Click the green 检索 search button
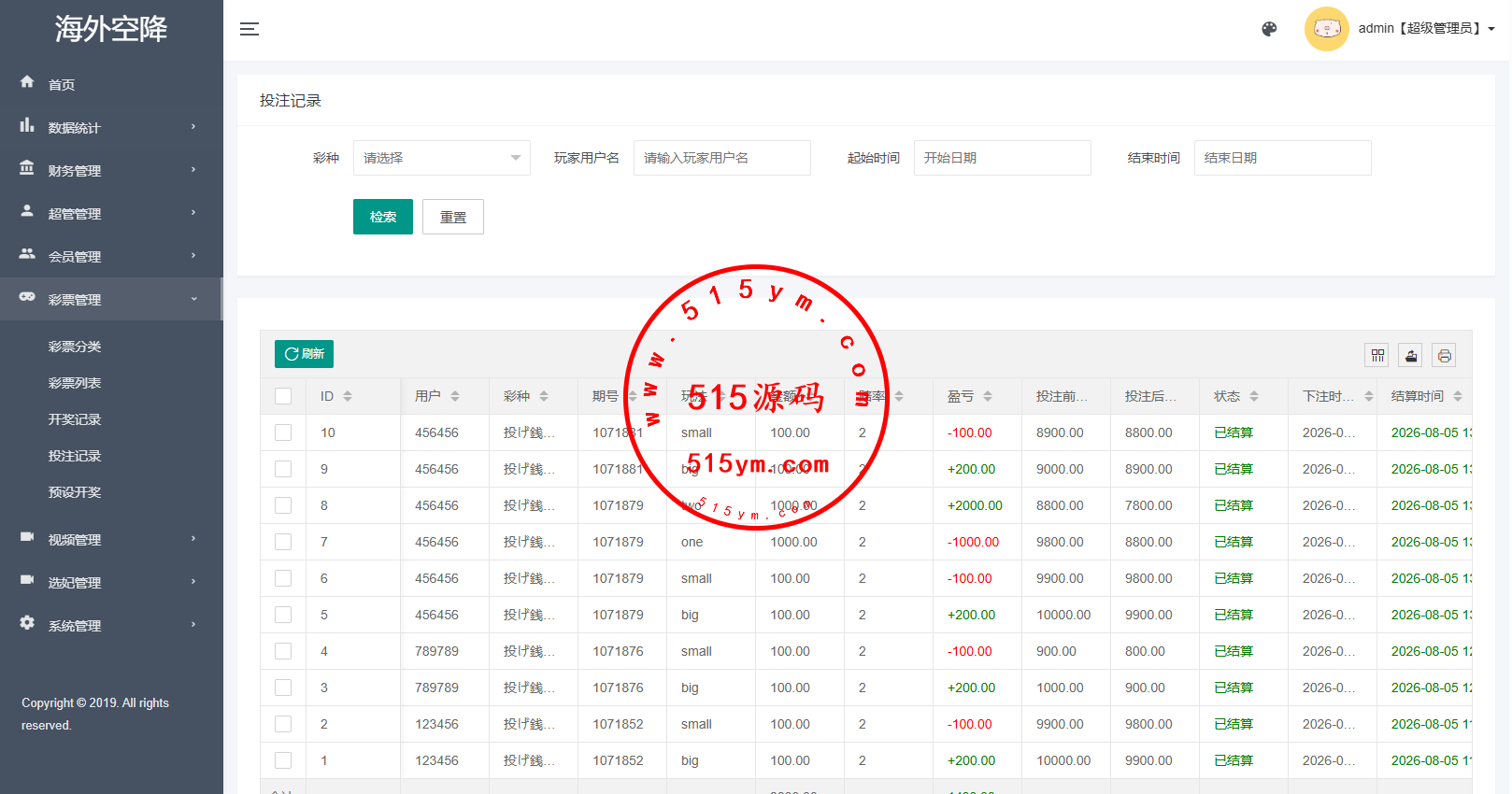The width and height of the screenshot is (1512, 794). click(x=383, y=217)
